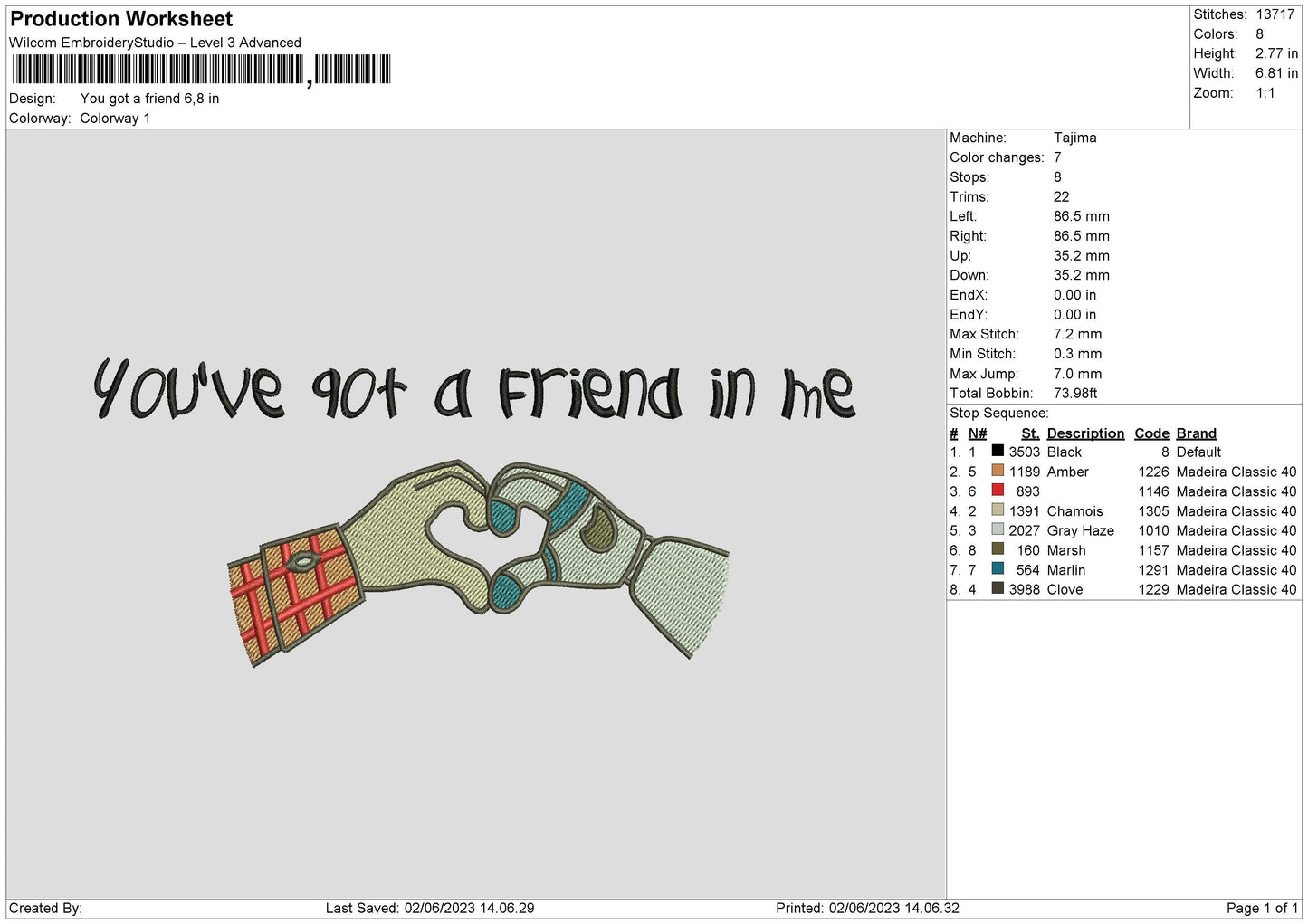Click the Zoom value 1:1
Image resolution: width=1308 pixels, height=924 pixels.
(1265, 93)
